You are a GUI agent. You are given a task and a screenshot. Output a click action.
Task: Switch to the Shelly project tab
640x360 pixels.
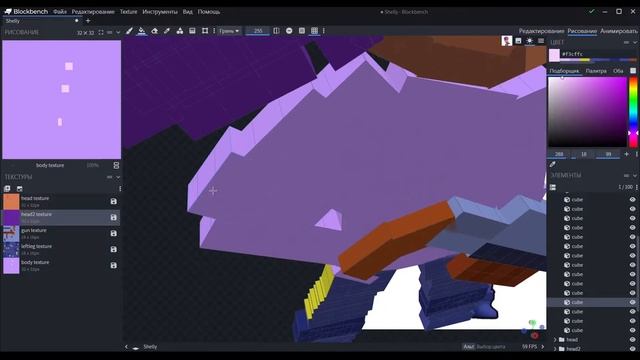pyautogui.click(x=41, y=21)
